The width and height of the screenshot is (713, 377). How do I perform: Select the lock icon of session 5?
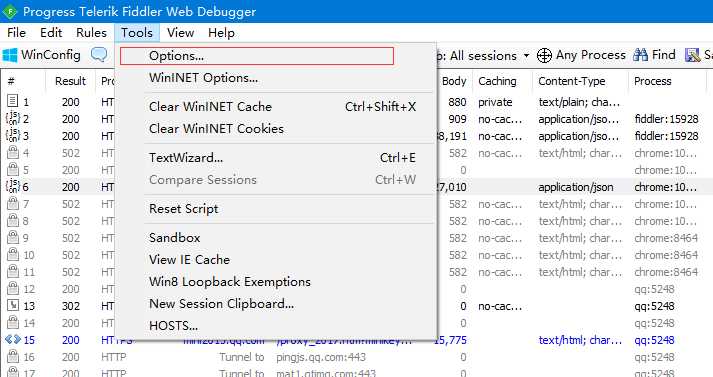(x=13, y=169)
